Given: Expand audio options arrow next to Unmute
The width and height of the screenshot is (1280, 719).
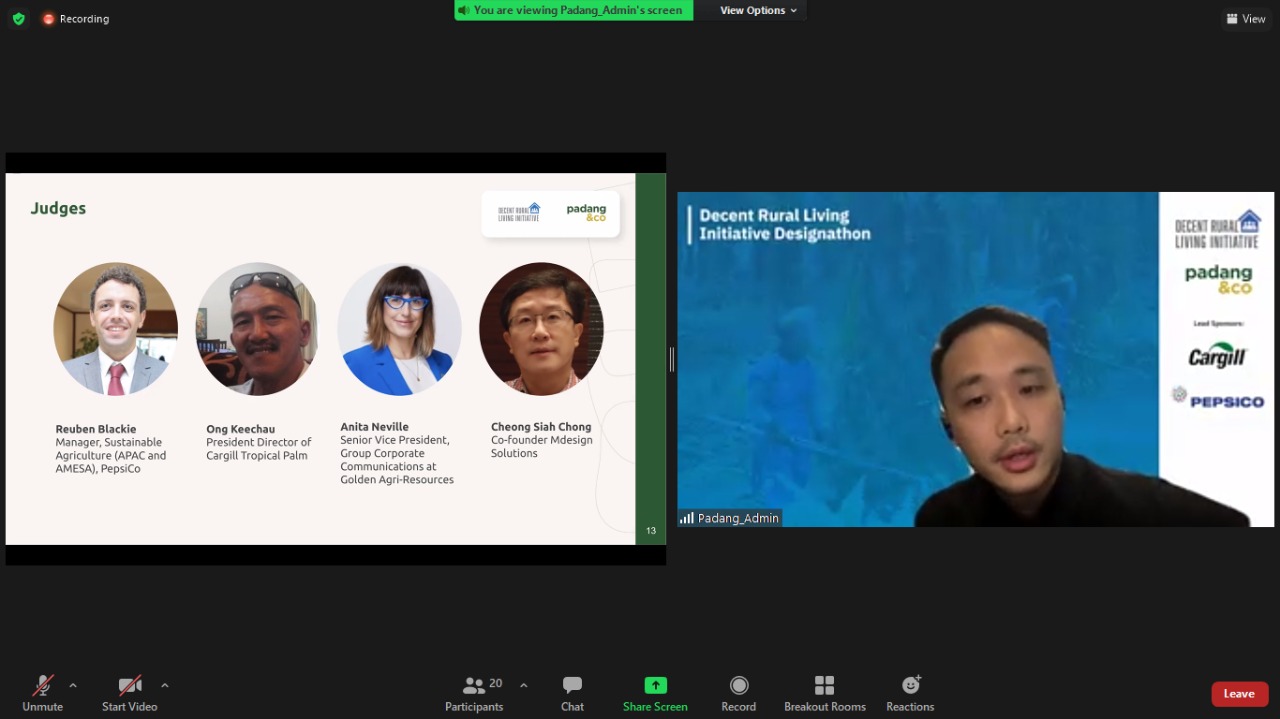Looking at the screenshot, I should (73, 685).
